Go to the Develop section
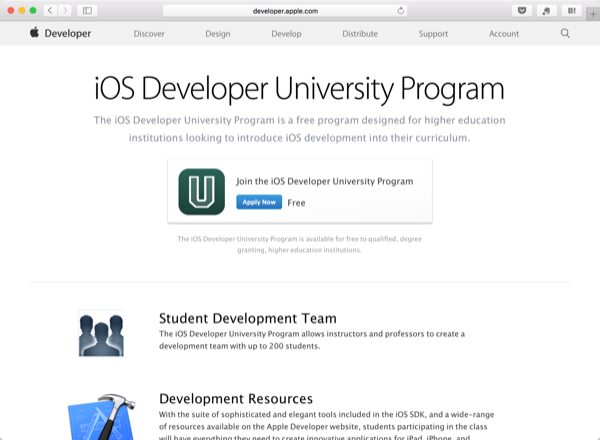The height and width of the screenshot is (440, 600). 286,33
